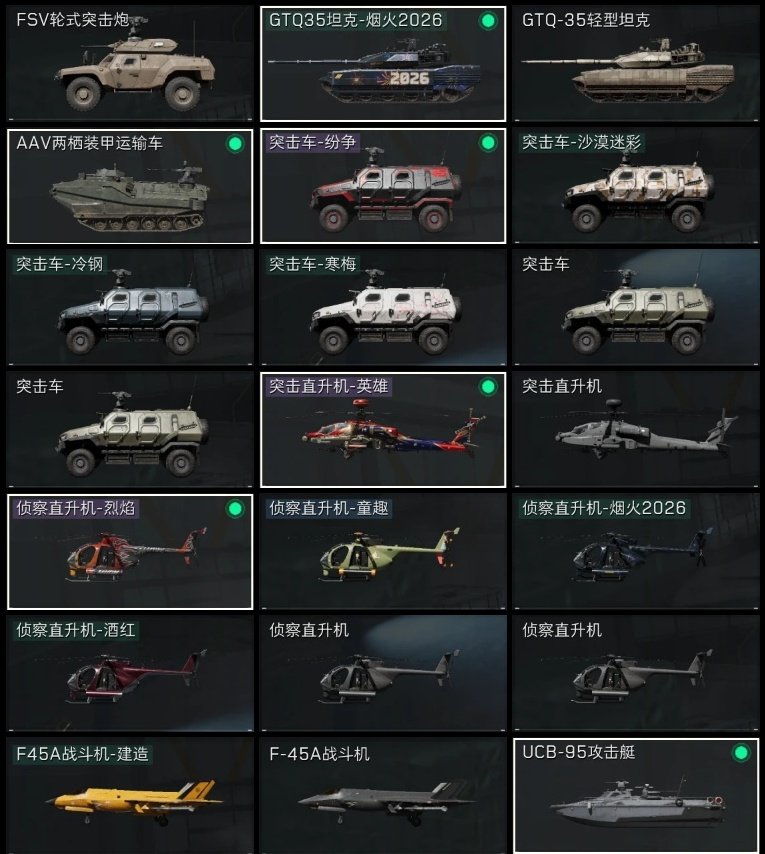Toggle equipped indicator on AAV两栖装甲运输车
Viewport: 765px width, 854px height.
point(235,144)
